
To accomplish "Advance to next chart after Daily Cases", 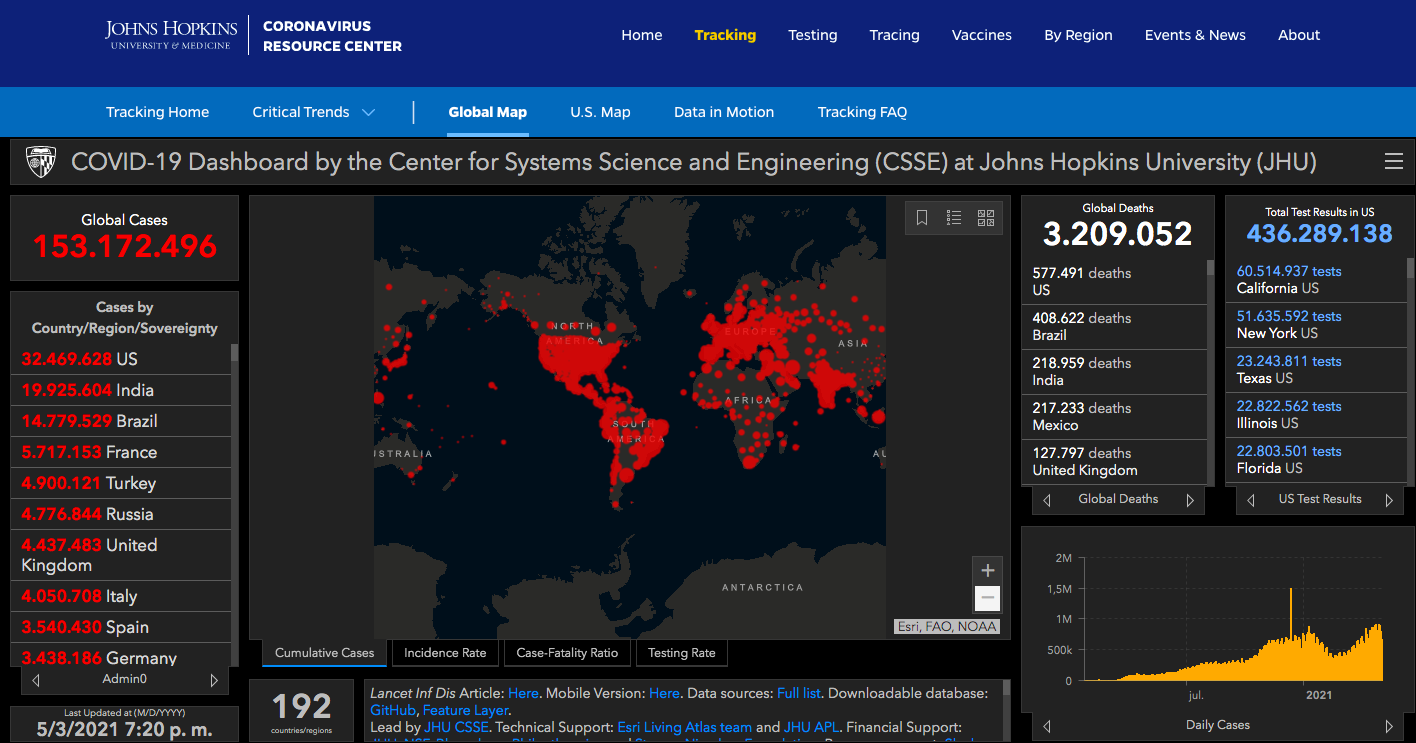I will pos(1389,726).
